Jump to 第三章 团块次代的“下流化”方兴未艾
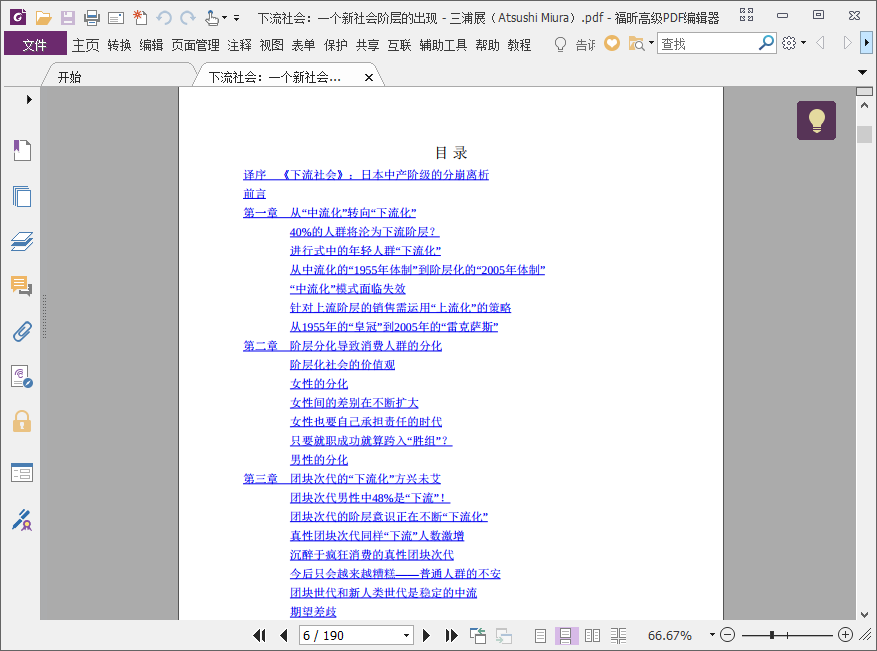The image size is (877, 651). tap(342, 479)
